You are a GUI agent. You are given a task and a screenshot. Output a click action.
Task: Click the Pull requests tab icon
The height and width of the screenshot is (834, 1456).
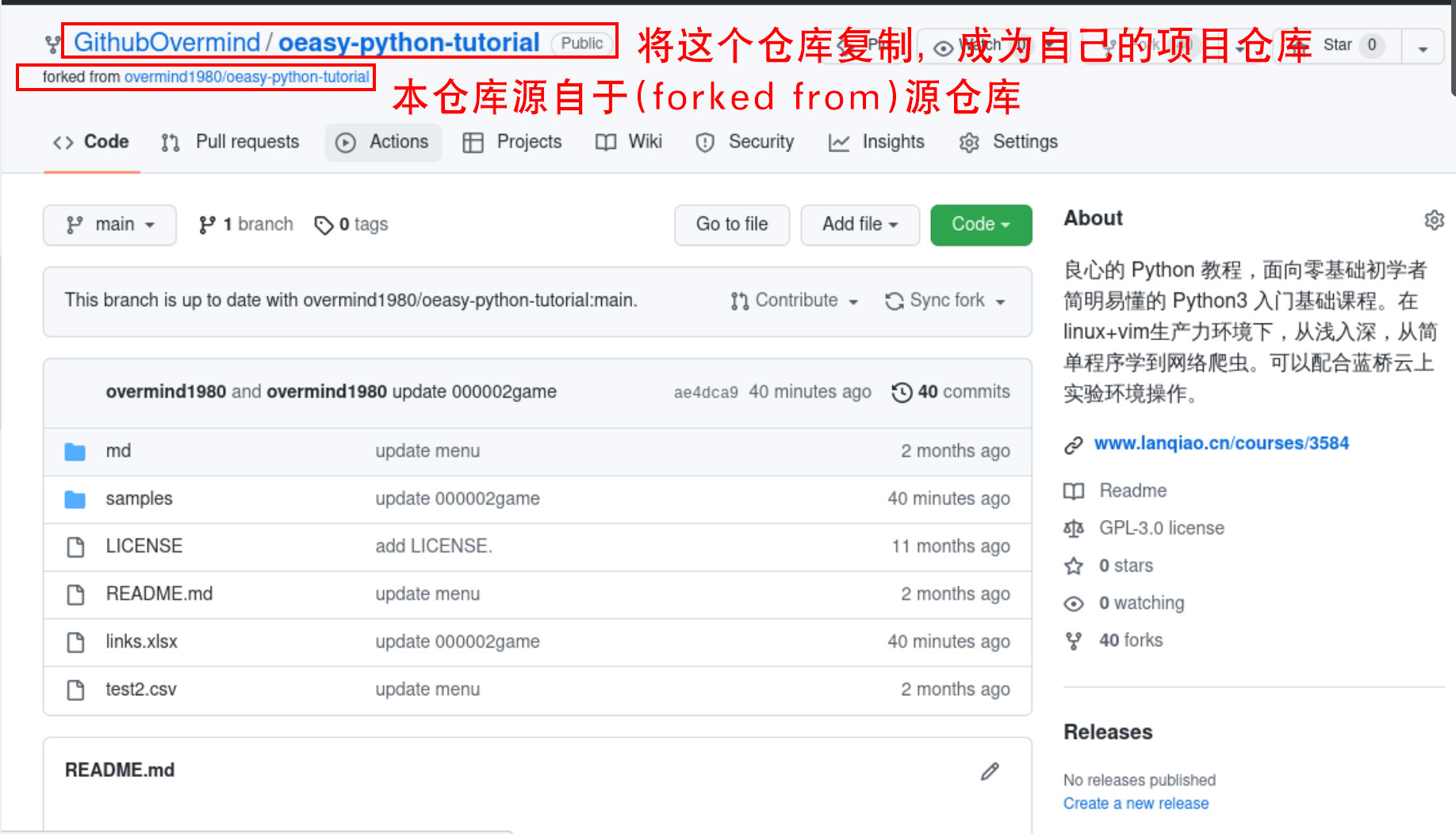[171, 143]
